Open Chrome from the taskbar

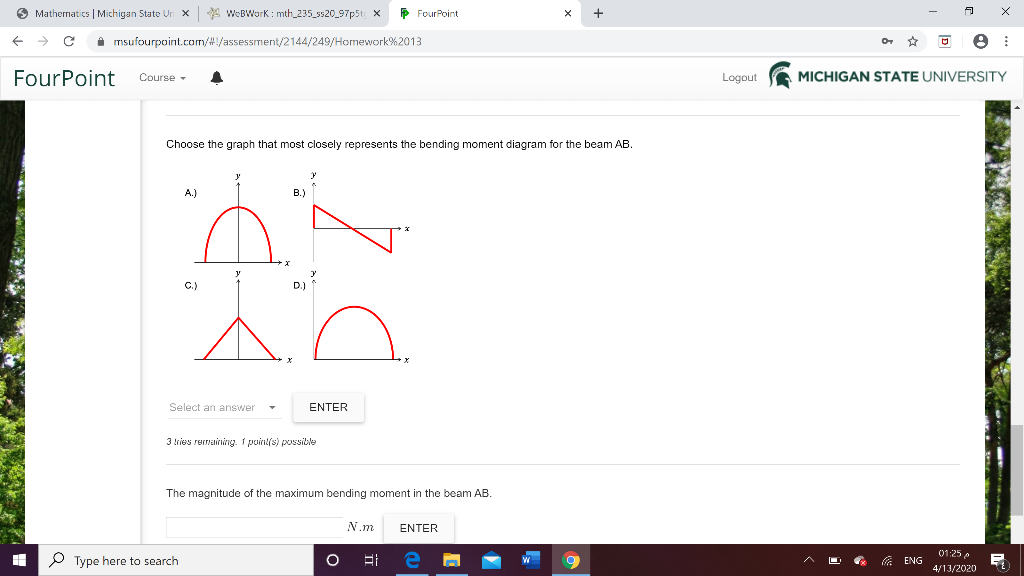click(x=571, y=560)
